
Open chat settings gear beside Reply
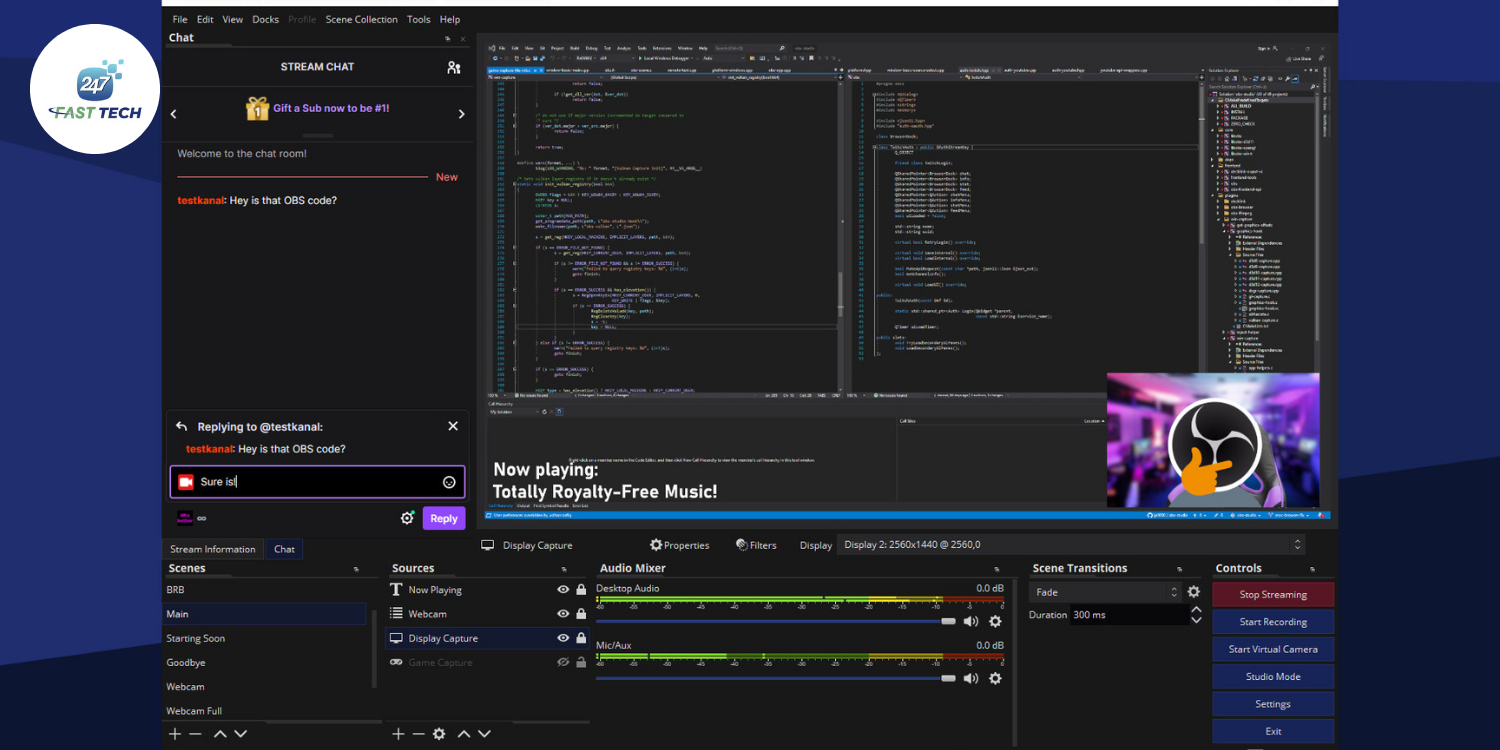407,518
